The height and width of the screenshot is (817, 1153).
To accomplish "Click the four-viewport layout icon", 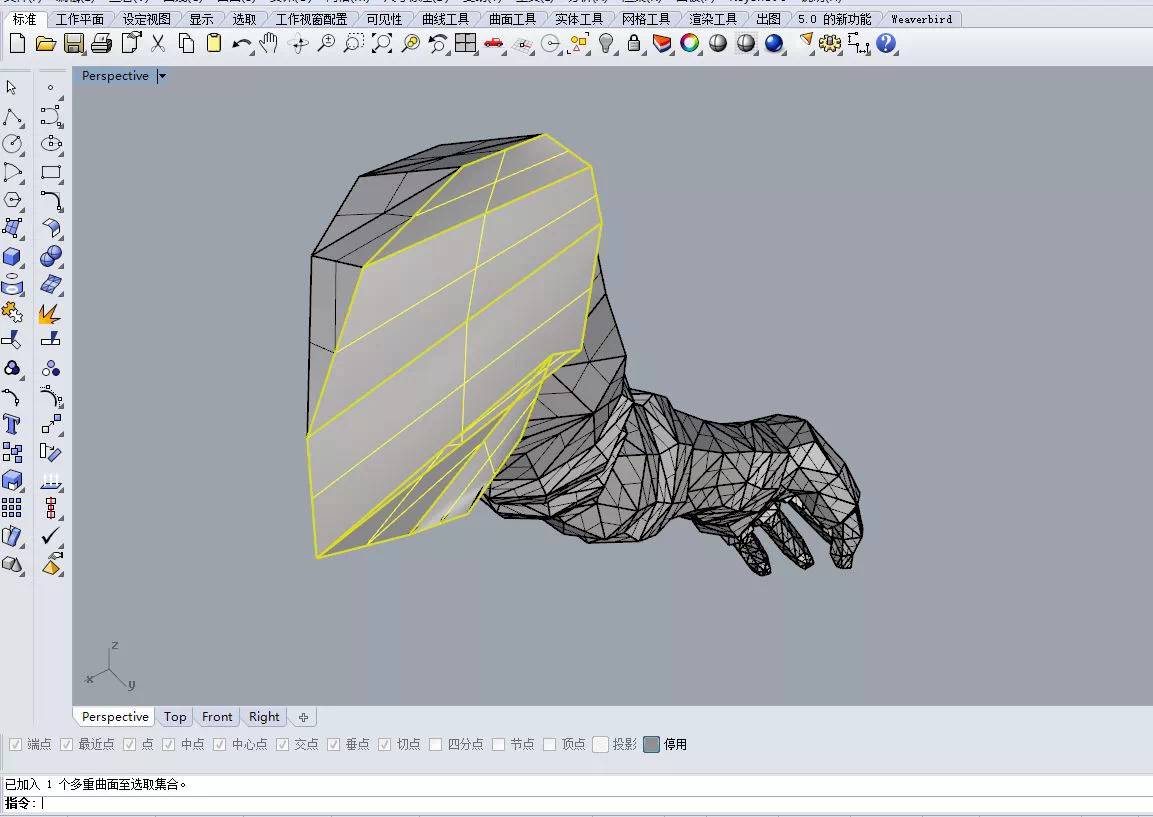I will point(466,44).
